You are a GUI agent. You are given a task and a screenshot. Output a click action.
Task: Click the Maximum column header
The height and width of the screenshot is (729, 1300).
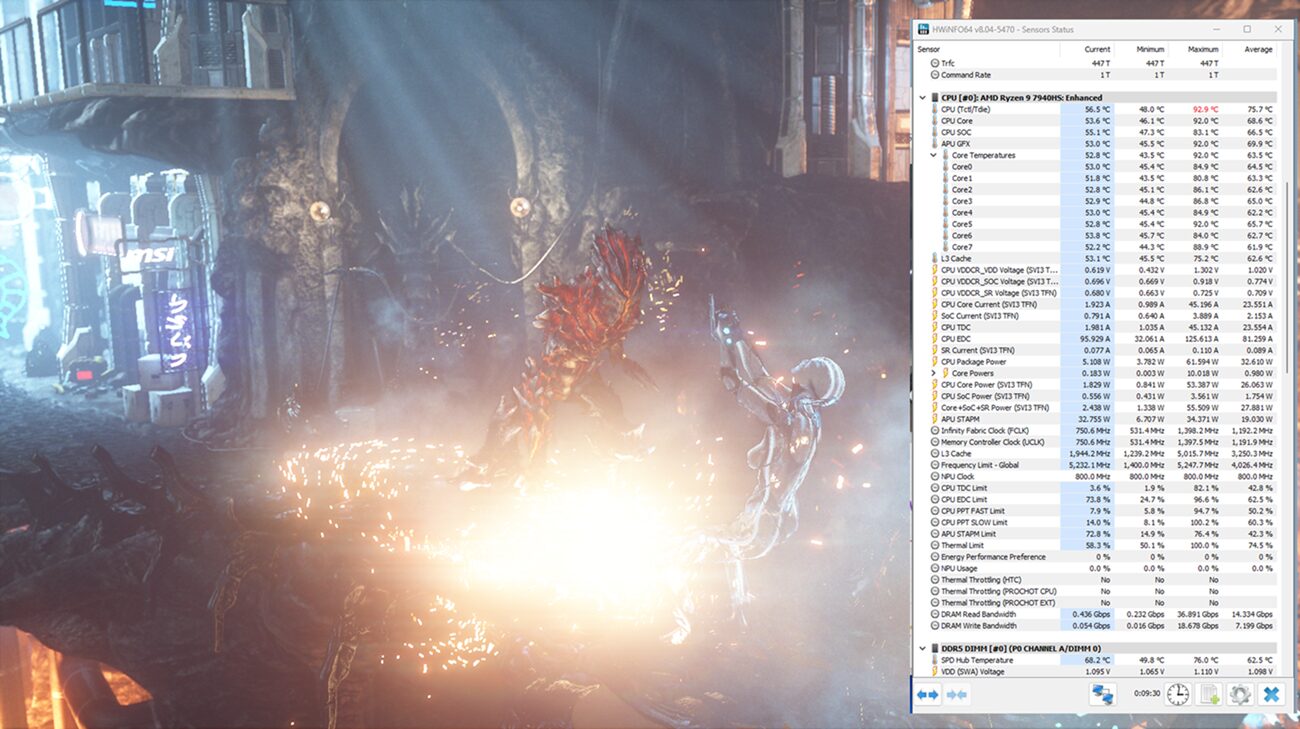click(1194, 49)
